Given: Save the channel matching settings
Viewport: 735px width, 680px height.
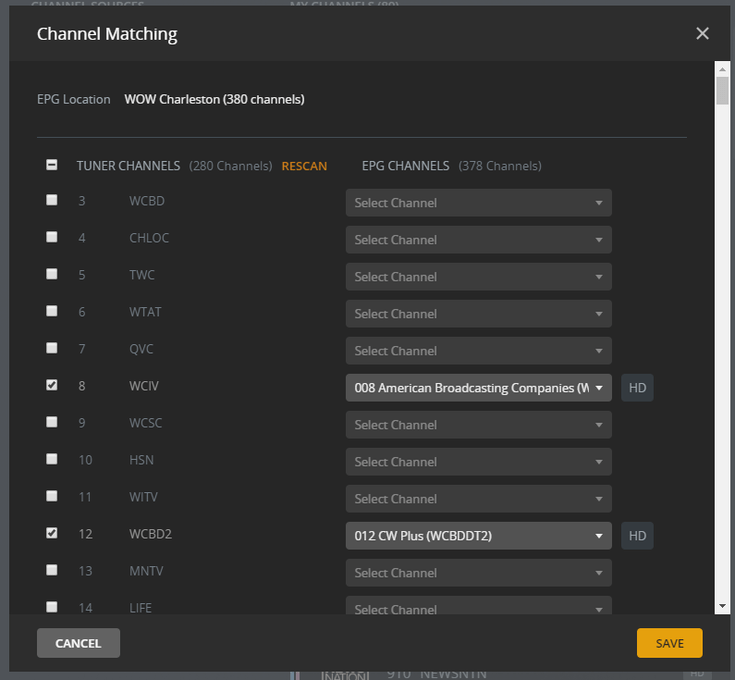Looking at the screenshot, I should point(669,643).
